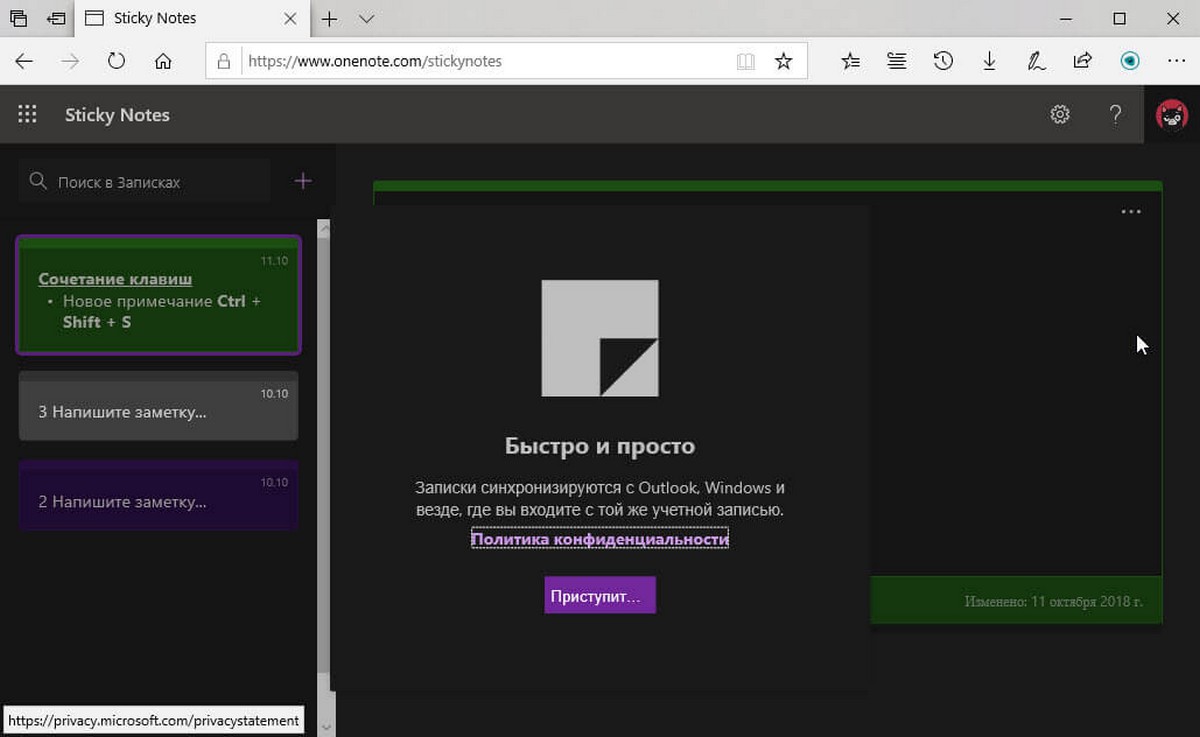This screenshot has height=737, width=1200.
Task: Show tabs you've set aside
Action: tap(18, 18)
